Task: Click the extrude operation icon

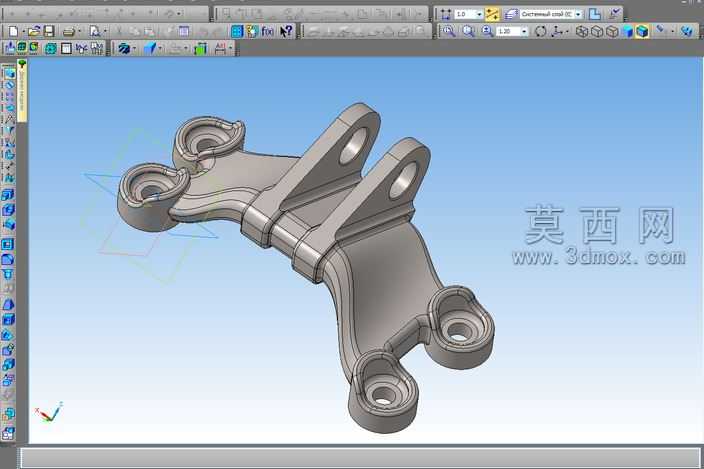Action: pyautogui.click(x=8, y=195)
